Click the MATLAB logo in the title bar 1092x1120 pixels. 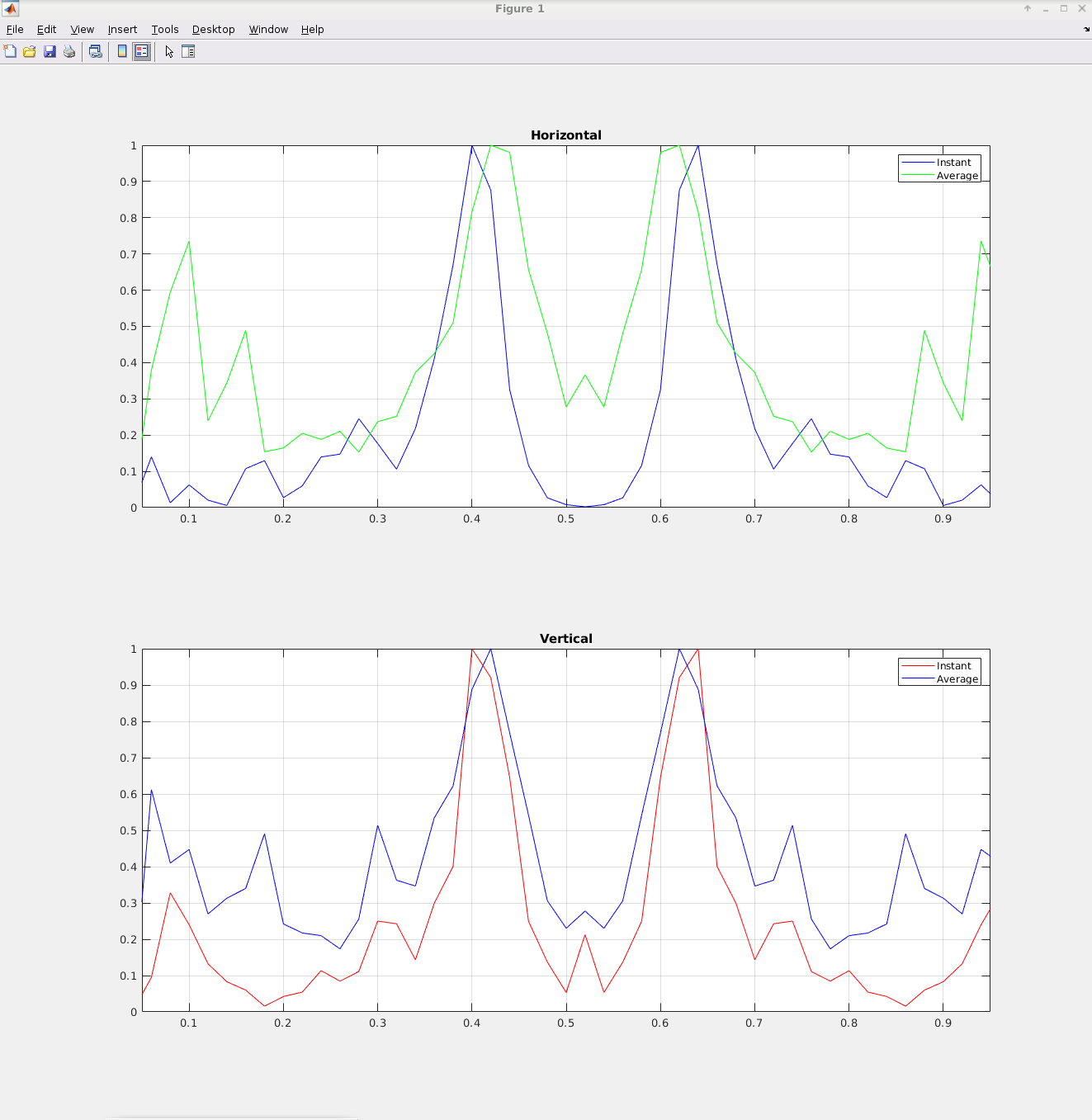(x=10, y=9)
